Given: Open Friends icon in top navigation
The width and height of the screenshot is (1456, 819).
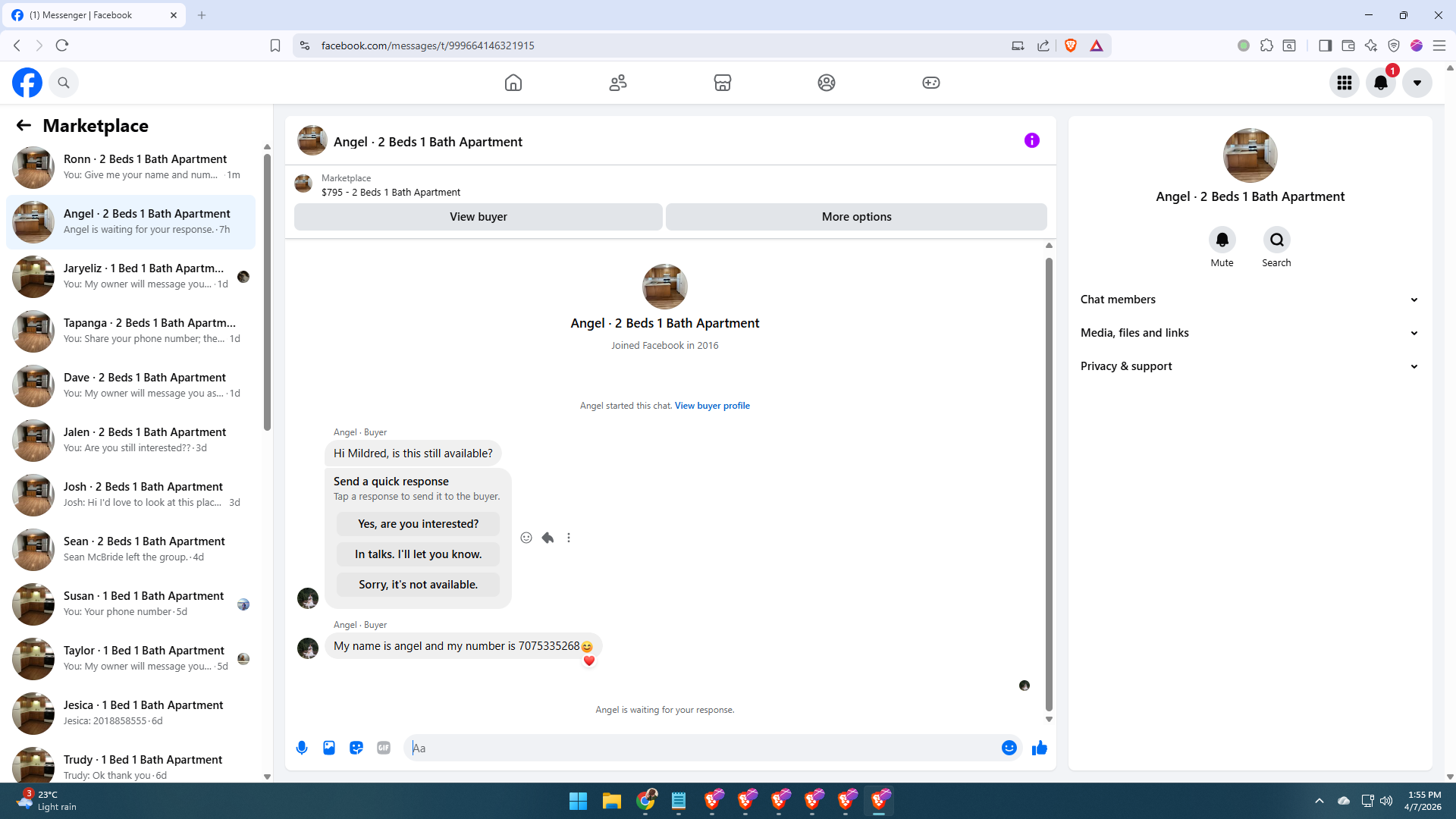Looking at the screenshot, I should 618,83.
